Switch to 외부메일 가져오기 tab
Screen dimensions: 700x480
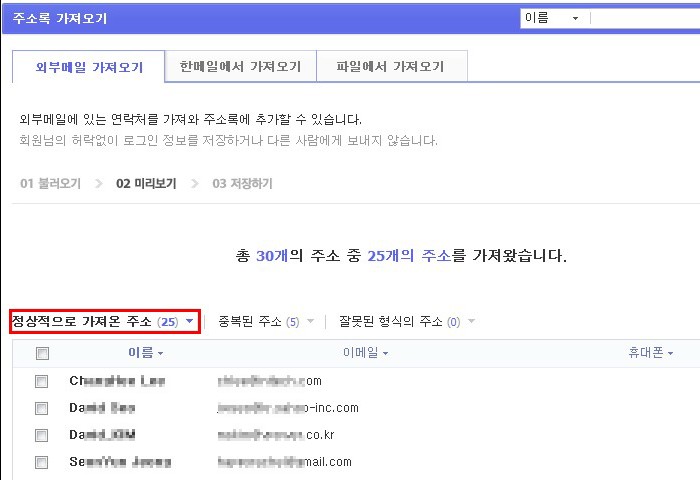[x=89, y=67]
